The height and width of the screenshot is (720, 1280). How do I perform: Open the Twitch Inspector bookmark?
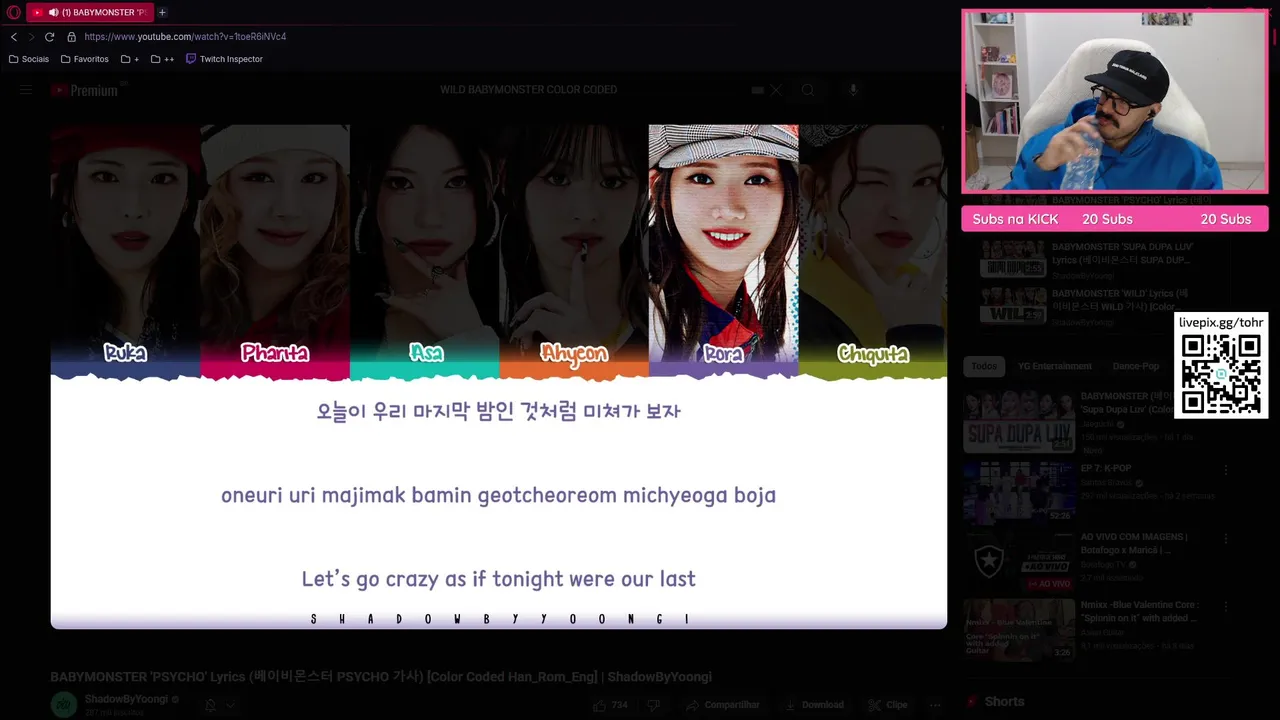(224, 59)
